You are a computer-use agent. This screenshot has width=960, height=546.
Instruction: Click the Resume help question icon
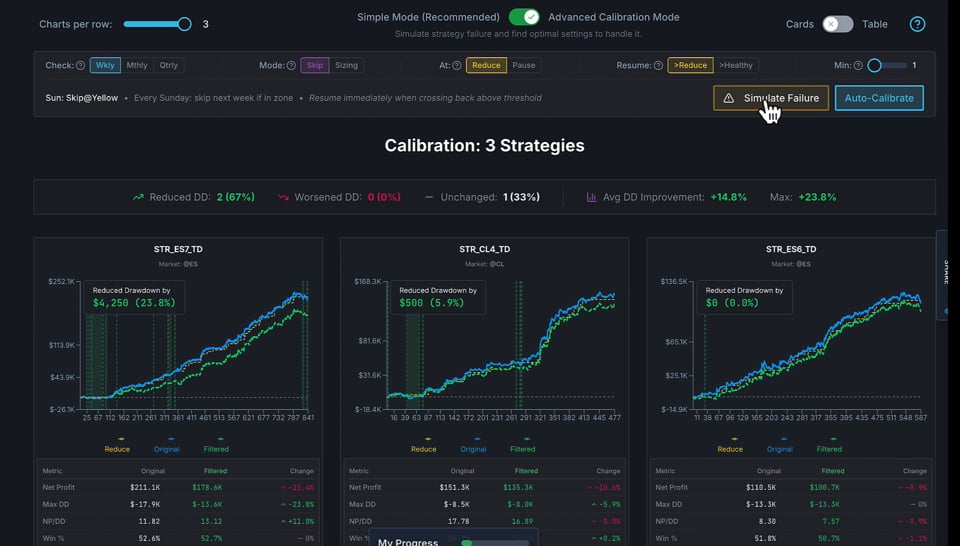(x=658, y=65)
